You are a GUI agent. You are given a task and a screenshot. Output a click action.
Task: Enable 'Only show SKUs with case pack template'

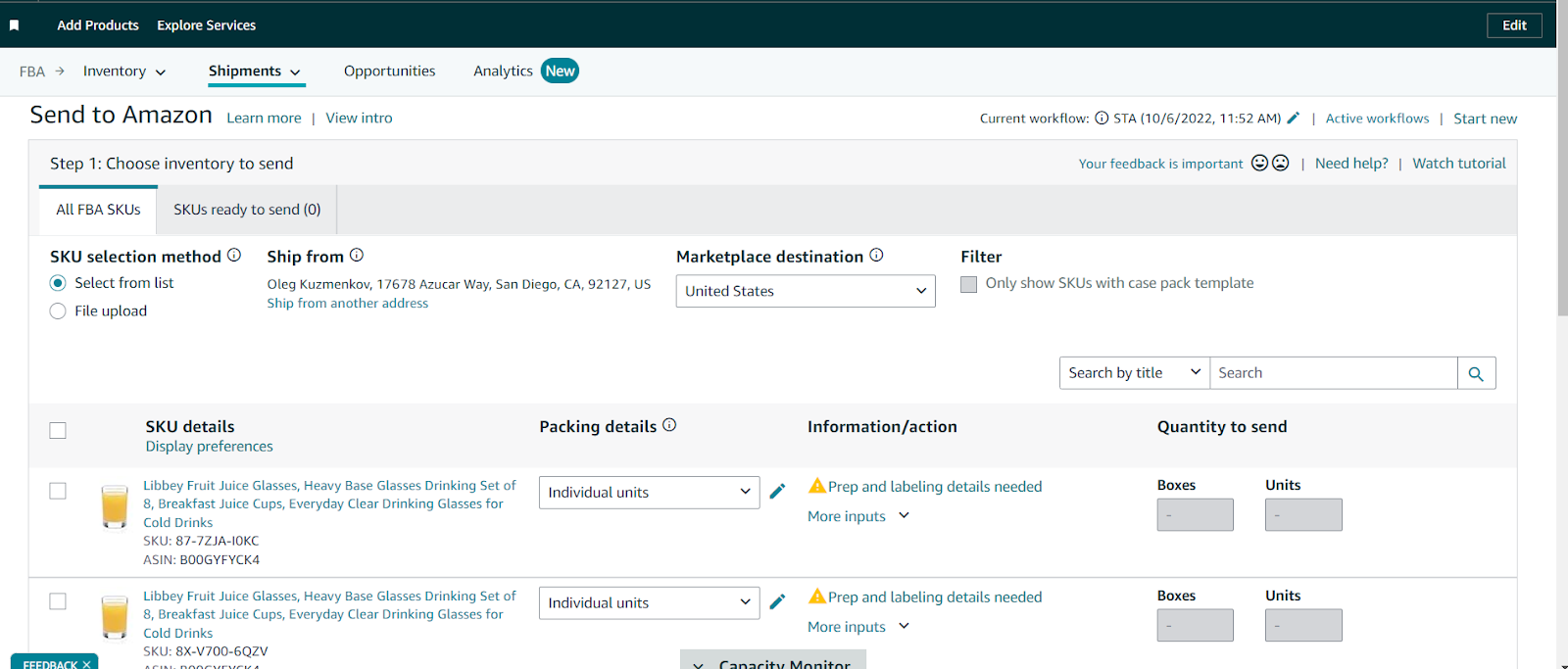point(969,284)
